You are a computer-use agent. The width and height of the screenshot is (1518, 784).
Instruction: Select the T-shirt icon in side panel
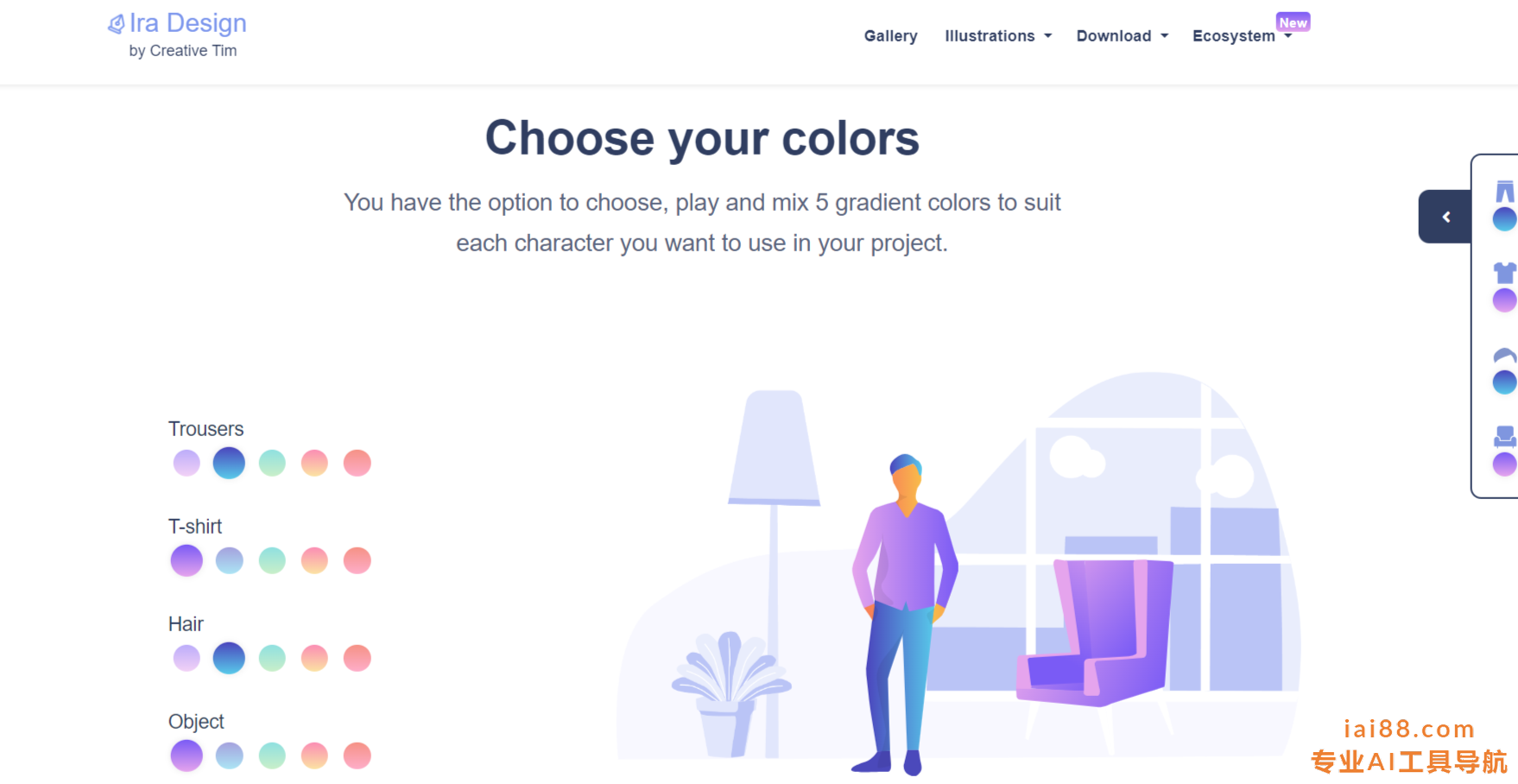[1504, 273]
